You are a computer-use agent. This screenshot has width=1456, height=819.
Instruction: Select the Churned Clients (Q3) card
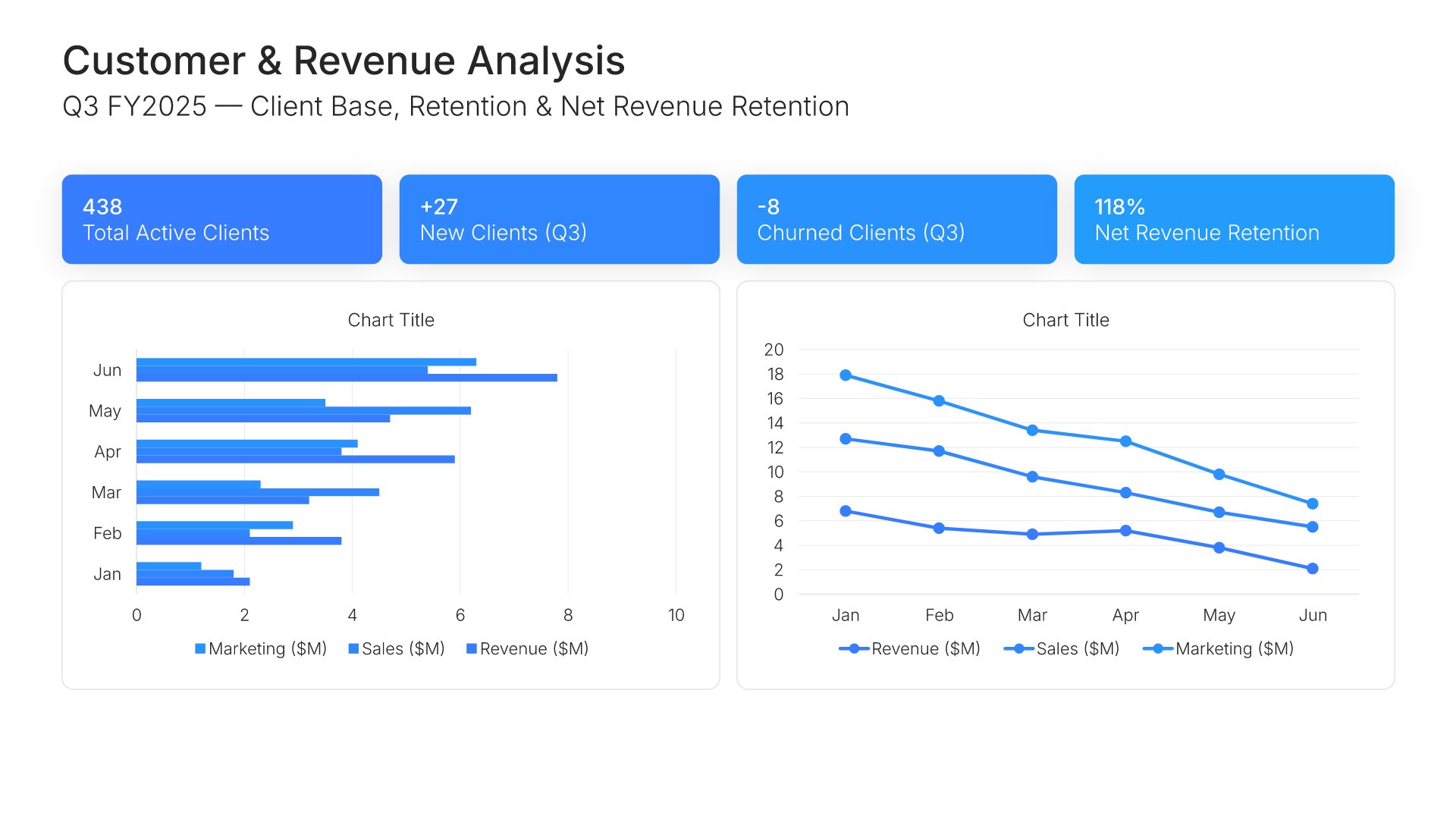coord(897,219)
